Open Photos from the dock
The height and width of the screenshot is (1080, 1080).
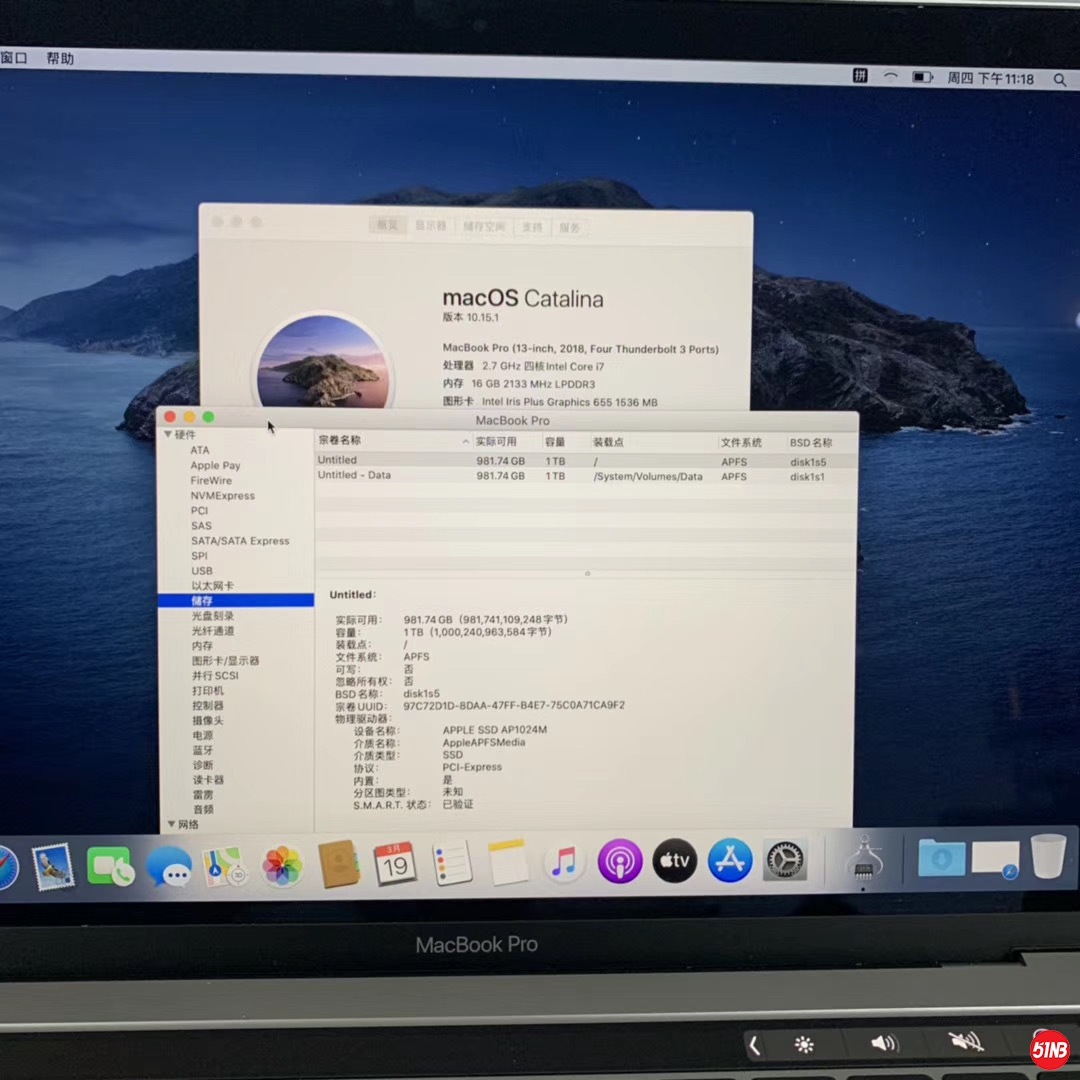tap(283, 865)
